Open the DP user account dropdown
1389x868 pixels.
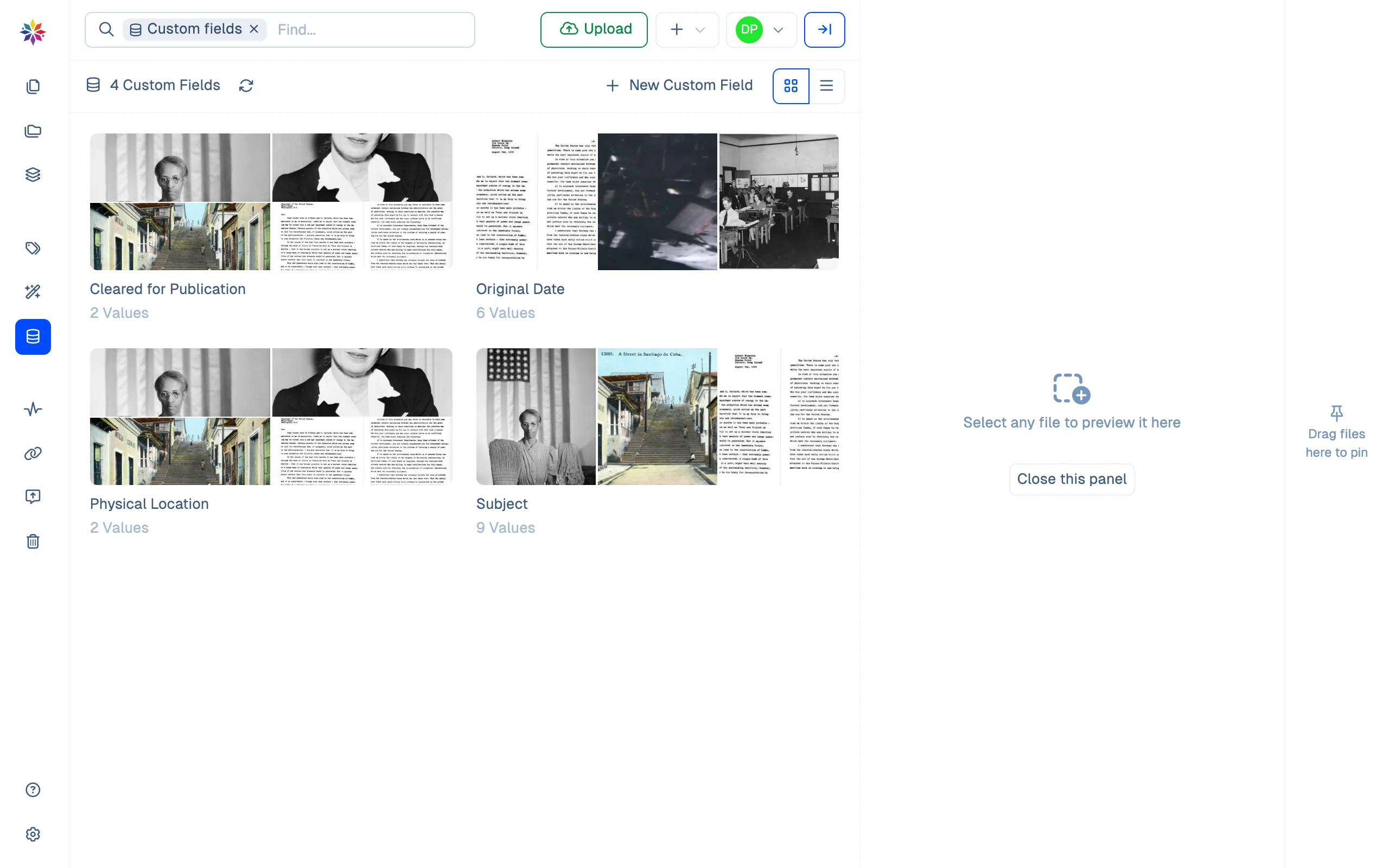(x=761, y=29)
